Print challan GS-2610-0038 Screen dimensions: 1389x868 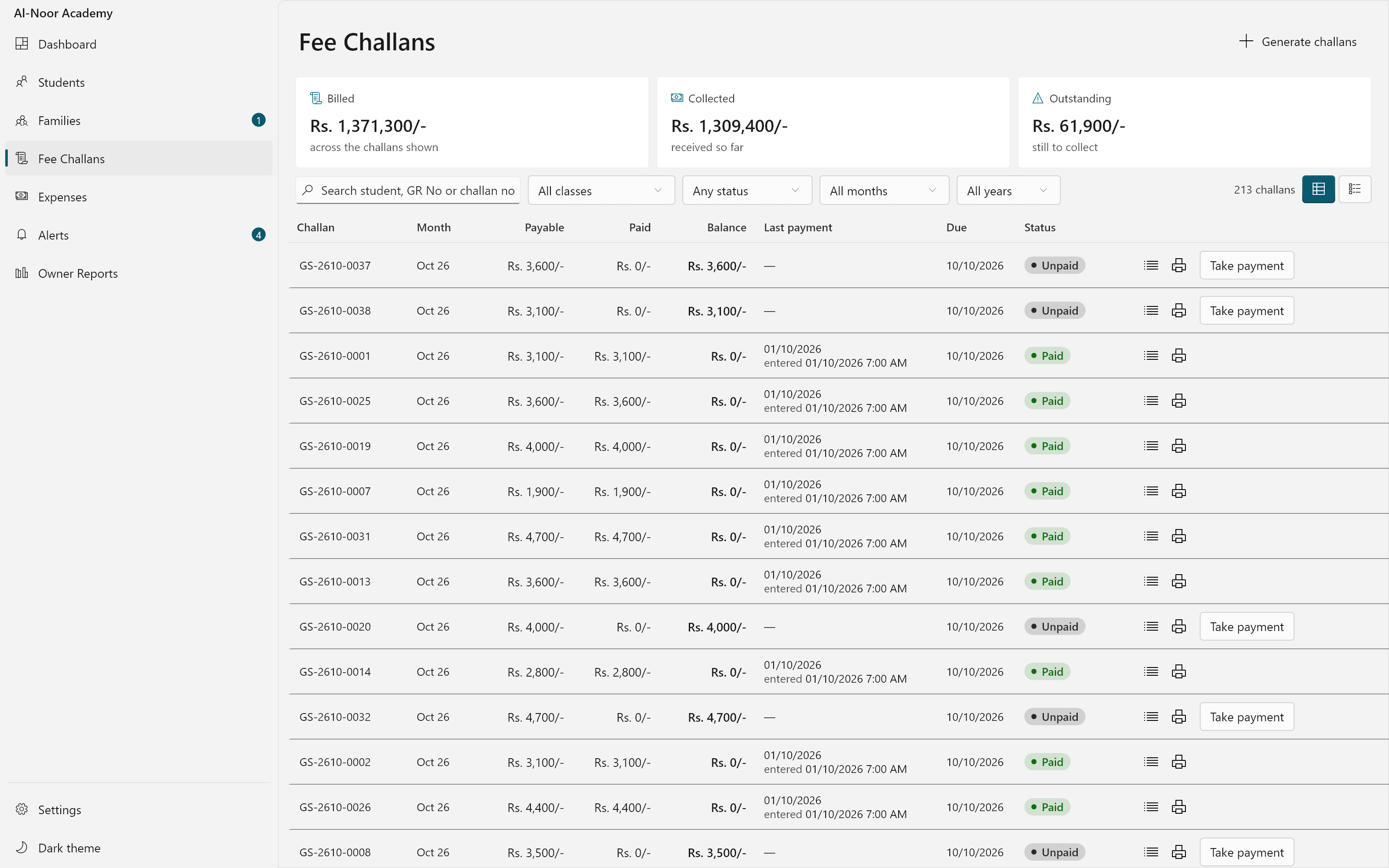click(x=1179, y=311)
